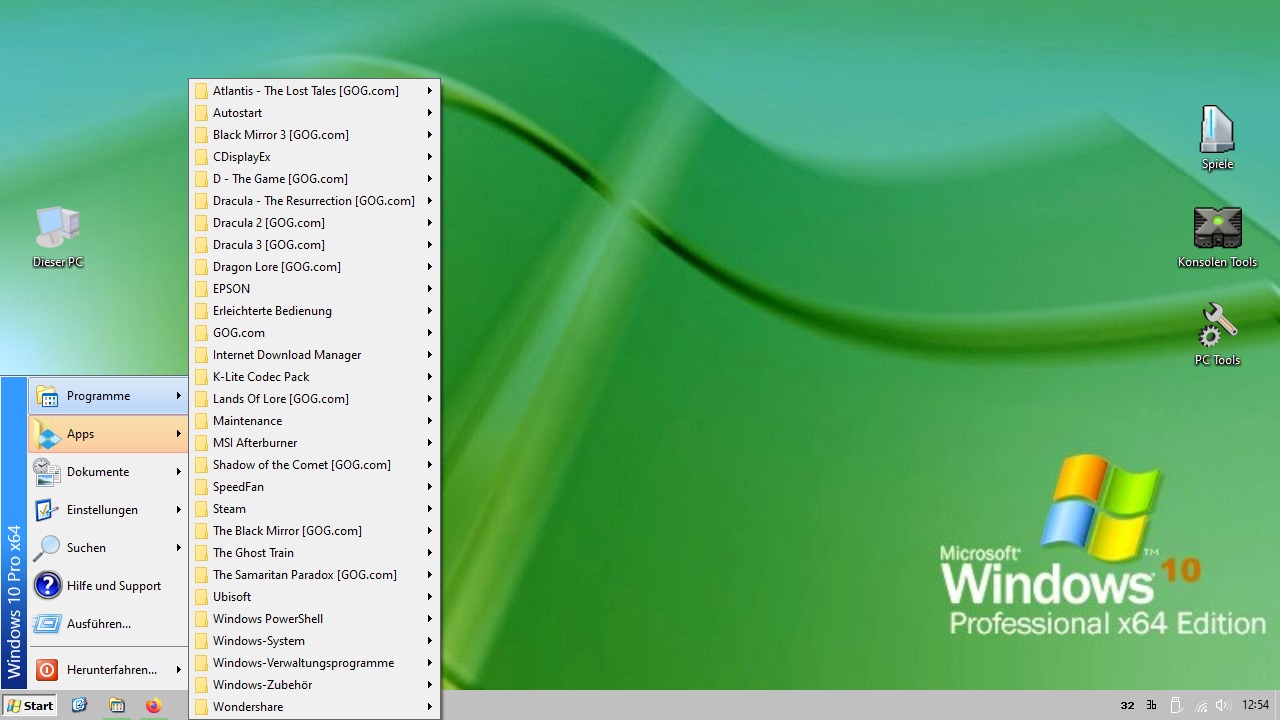Open The Black Mirror [GOG.com]
1280x720 pixels.
pyautogui.click(x=314, y=531)
